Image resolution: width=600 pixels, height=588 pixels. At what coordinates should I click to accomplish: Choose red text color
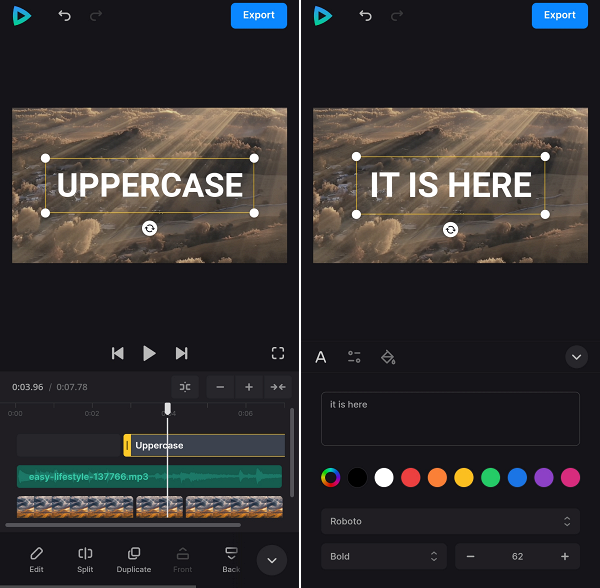[x=411, y=477]
